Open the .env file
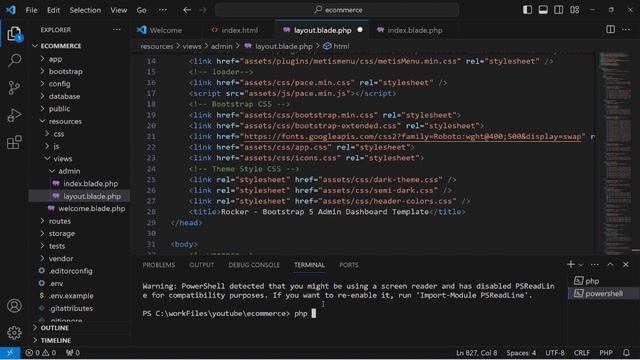This screenshot has height=360, width=640. click(x=80, y=283)
